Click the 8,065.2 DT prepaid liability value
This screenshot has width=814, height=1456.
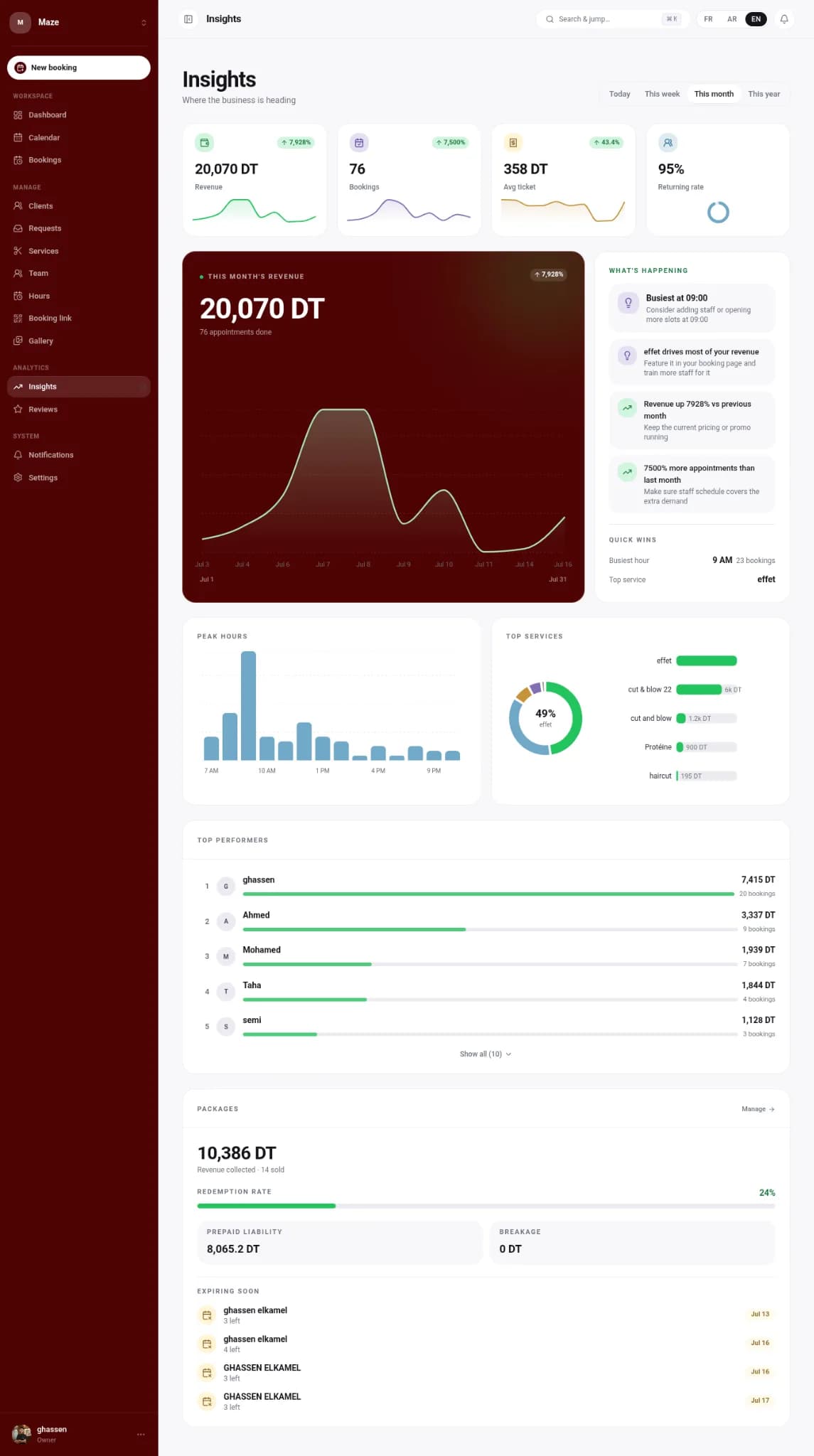click(x=233, y=1249)
